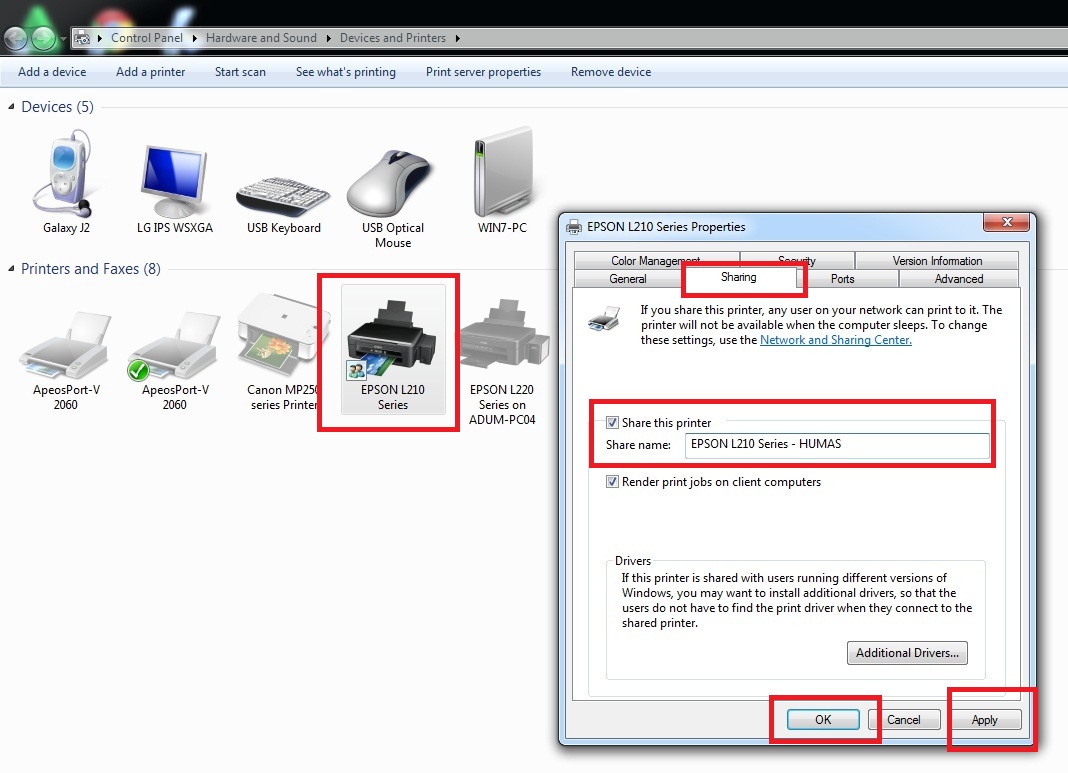The image size is (1068, 773).
Task: Click the printer icon in Properties title bar
Action: (574, 227)
